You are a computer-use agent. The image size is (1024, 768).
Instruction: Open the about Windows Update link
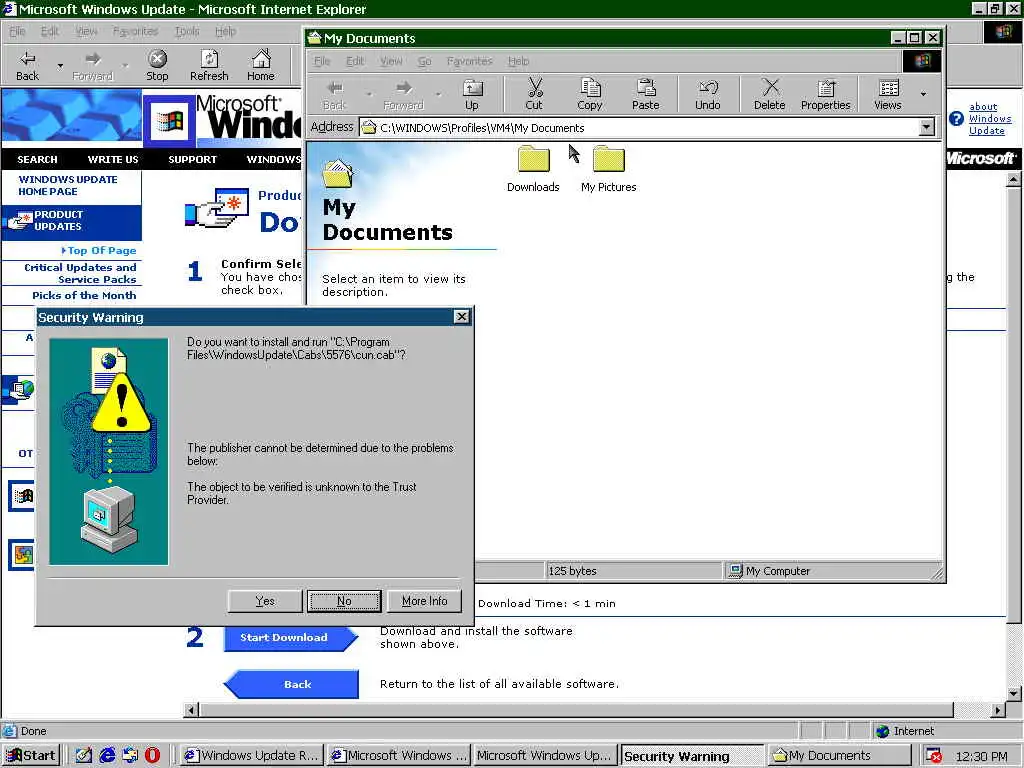[989, 119]
